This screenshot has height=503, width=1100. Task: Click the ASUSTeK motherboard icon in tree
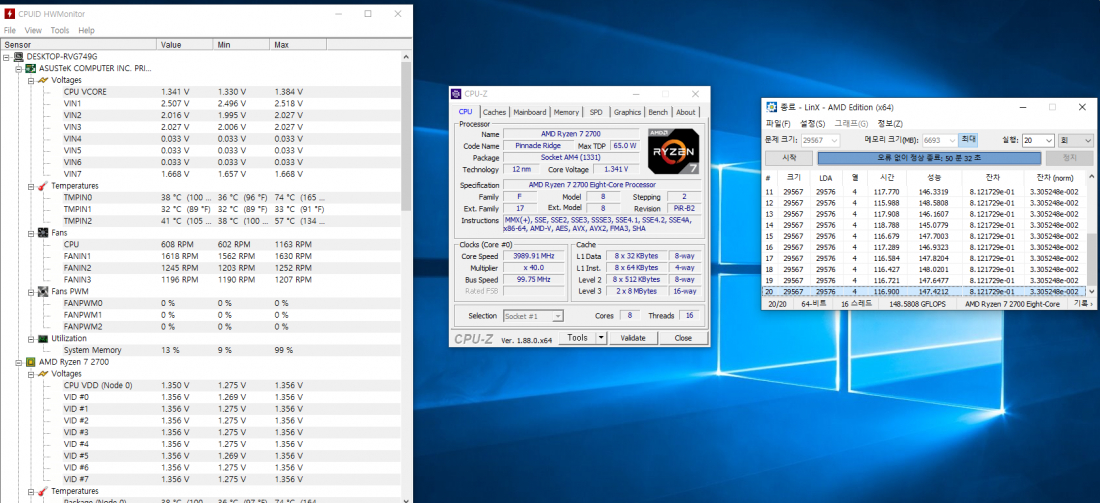click(31, 69)
